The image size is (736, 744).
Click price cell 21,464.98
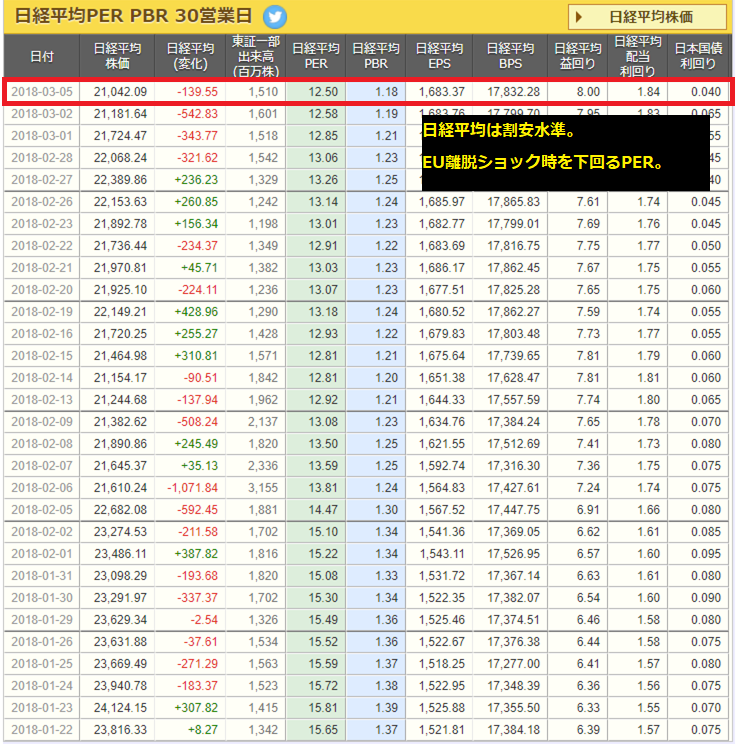(120, 355)
